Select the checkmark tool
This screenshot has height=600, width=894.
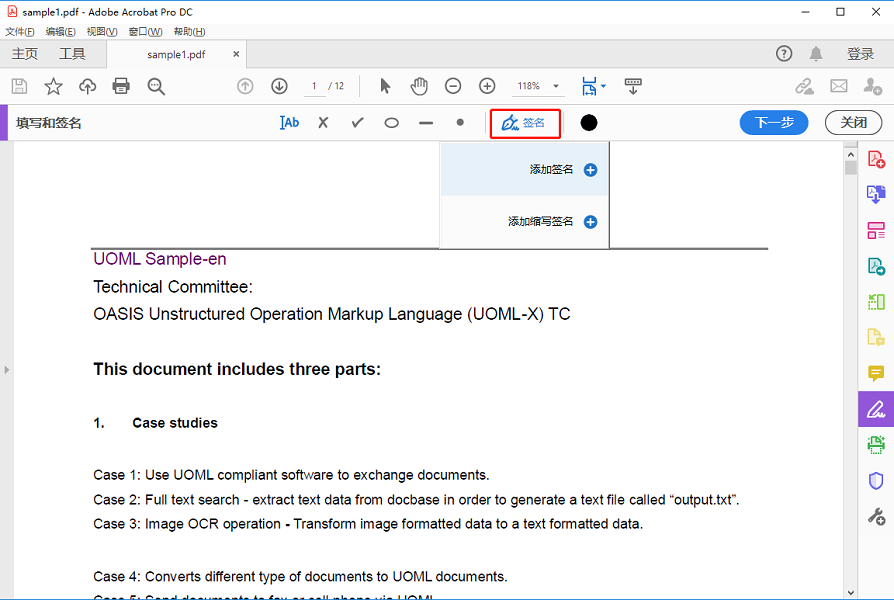click(357, 123)
